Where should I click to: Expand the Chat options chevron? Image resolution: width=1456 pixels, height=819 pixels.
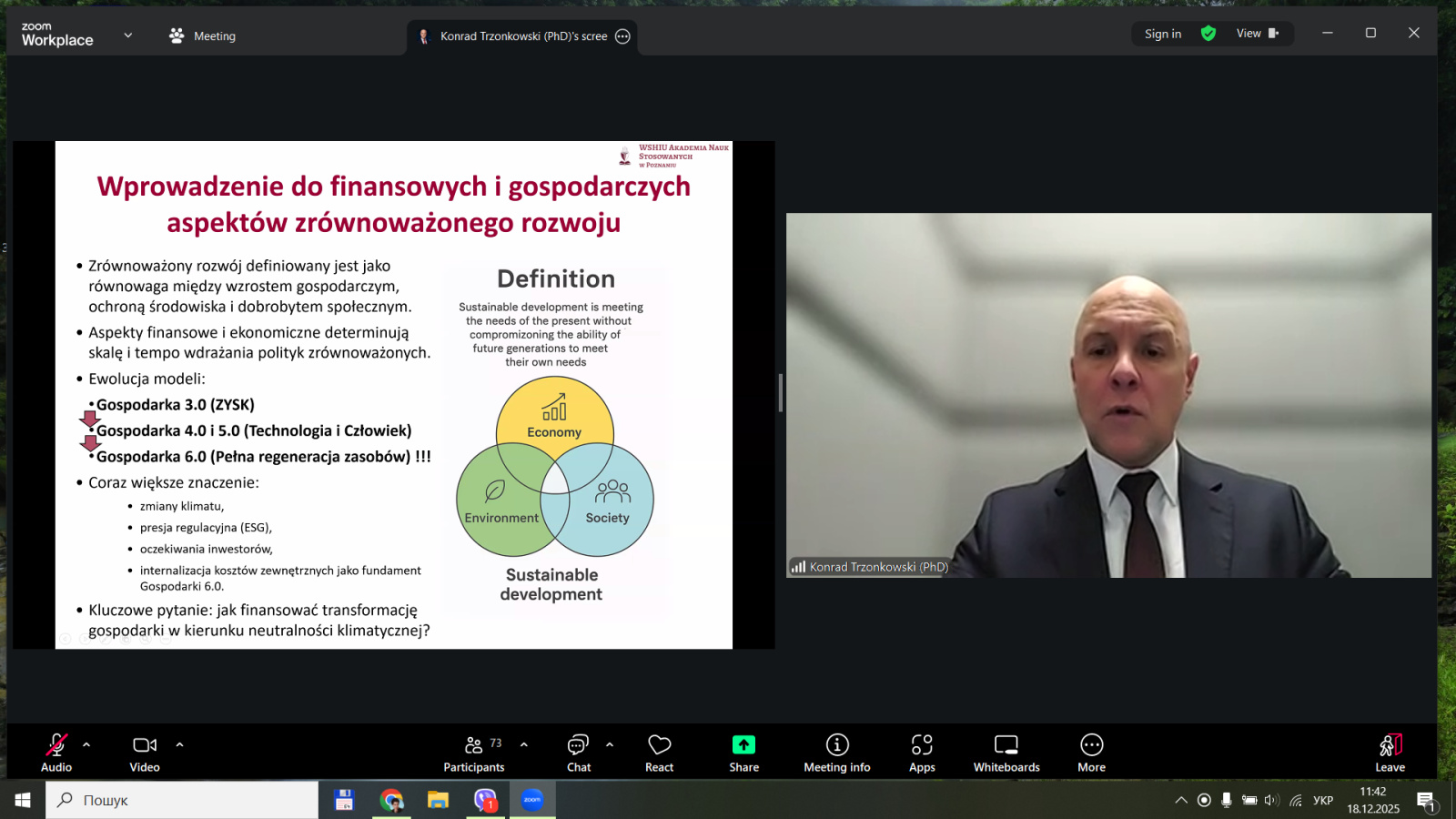(610, 744)
